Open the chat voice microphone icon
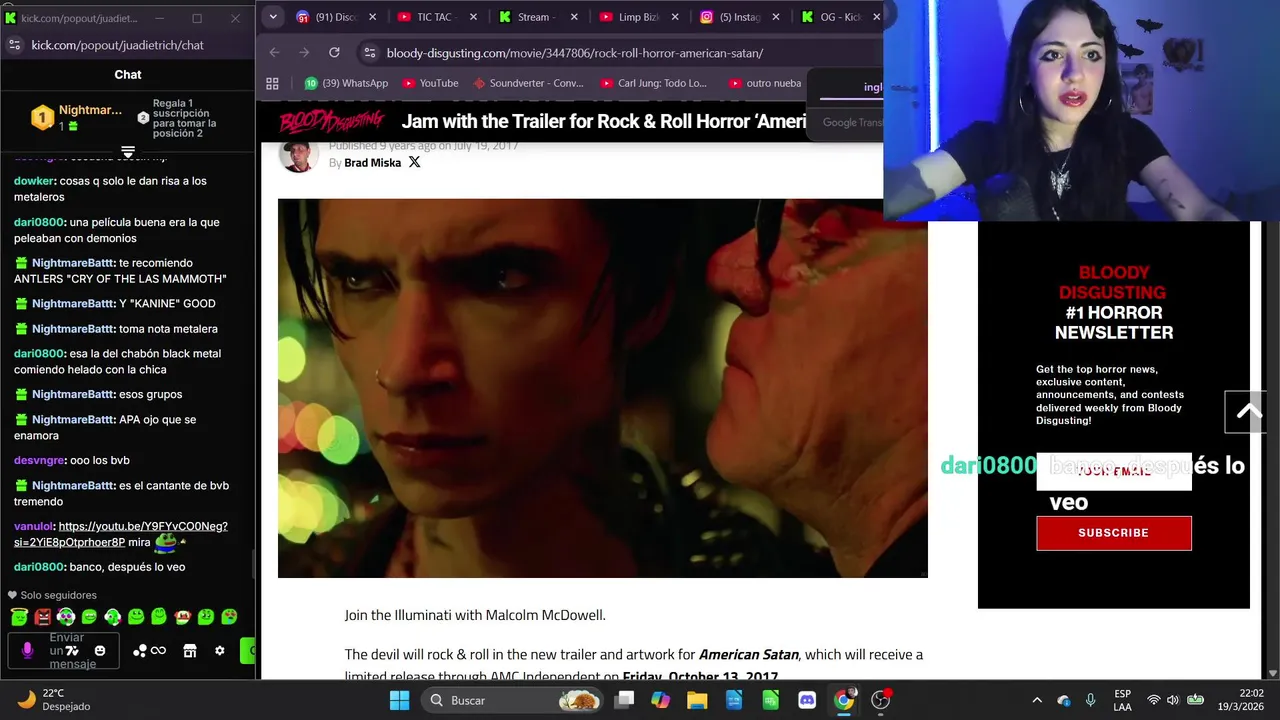Viewport: 1280px width, 720px height. pos(28,651)
